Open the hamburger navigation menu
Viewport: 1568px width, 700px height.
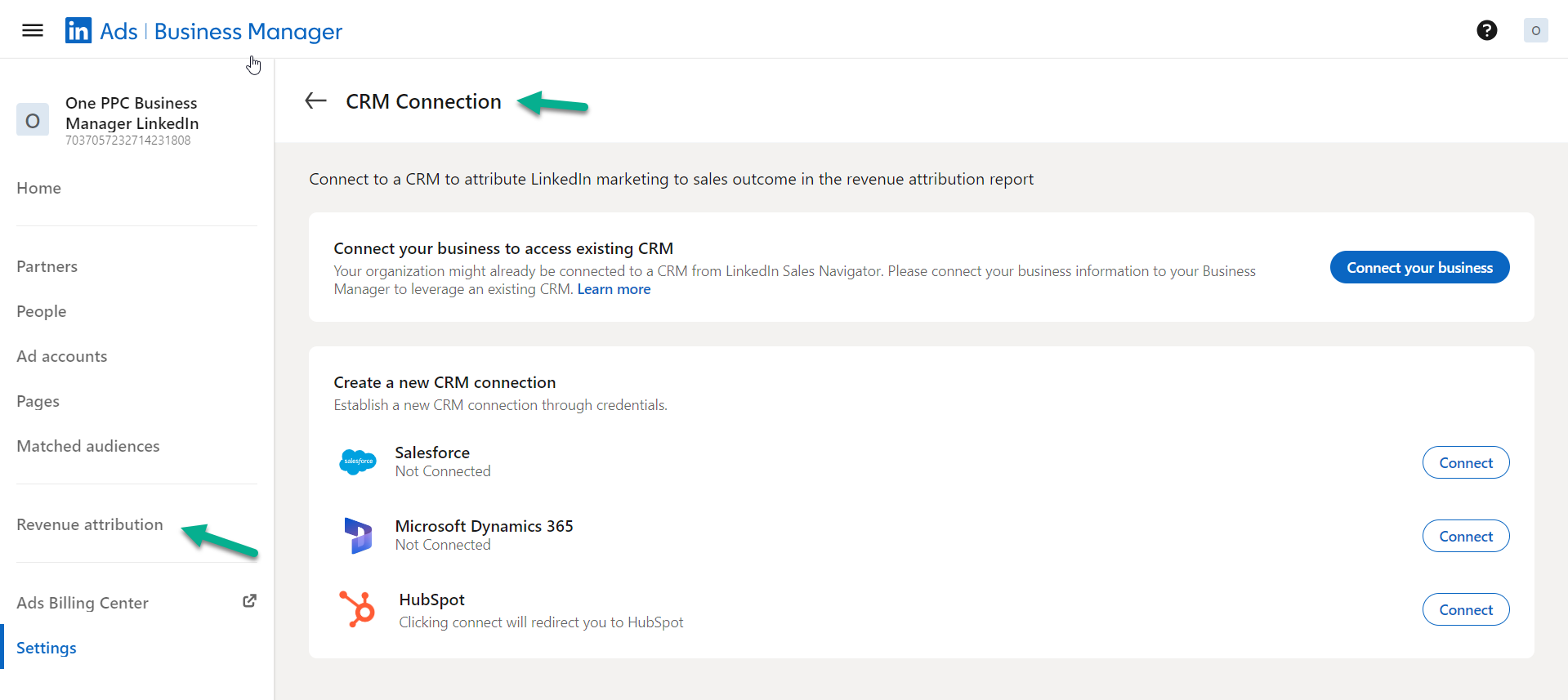tap(33, 30)
